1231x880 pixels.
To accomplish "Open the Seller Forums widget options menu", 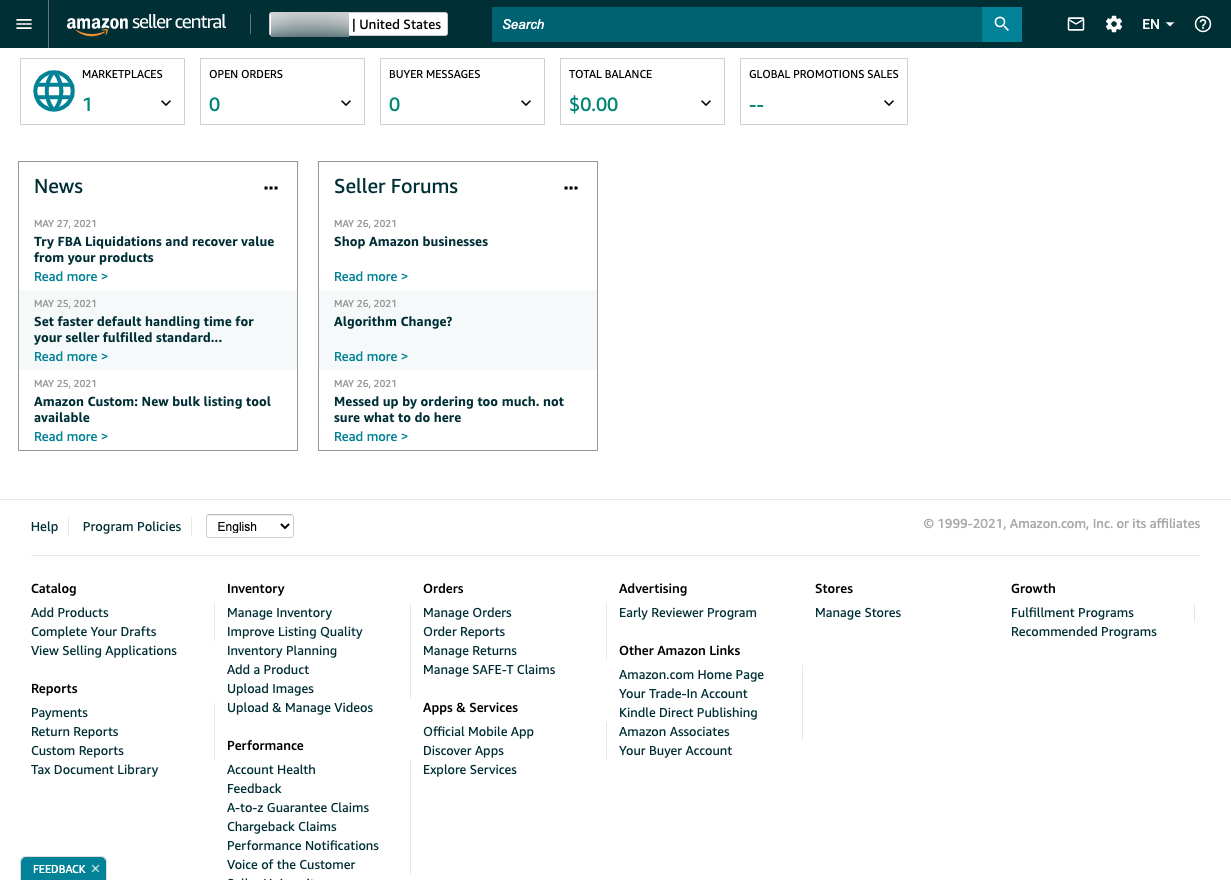I will pos(571,187).
